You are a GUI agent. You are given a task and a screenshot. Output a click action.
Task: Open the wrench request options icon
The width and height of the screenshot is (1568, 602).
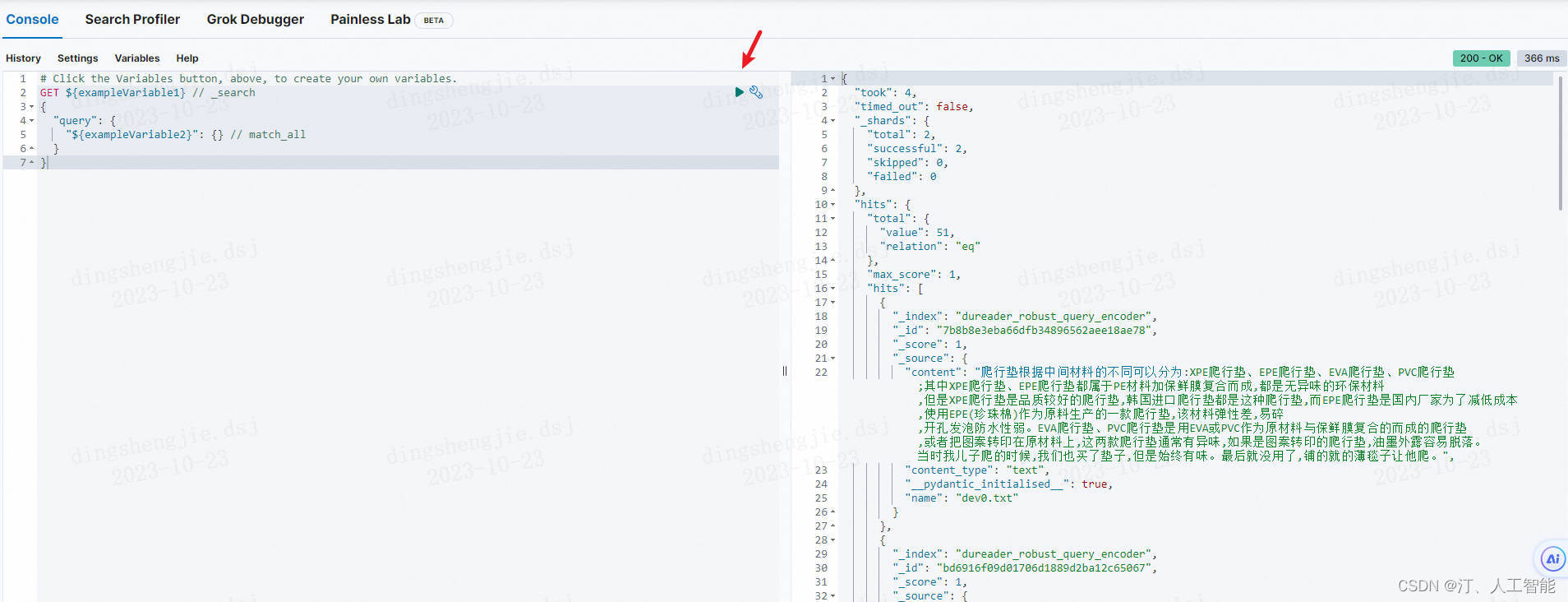pyautogui.click(x=756, y=92)
